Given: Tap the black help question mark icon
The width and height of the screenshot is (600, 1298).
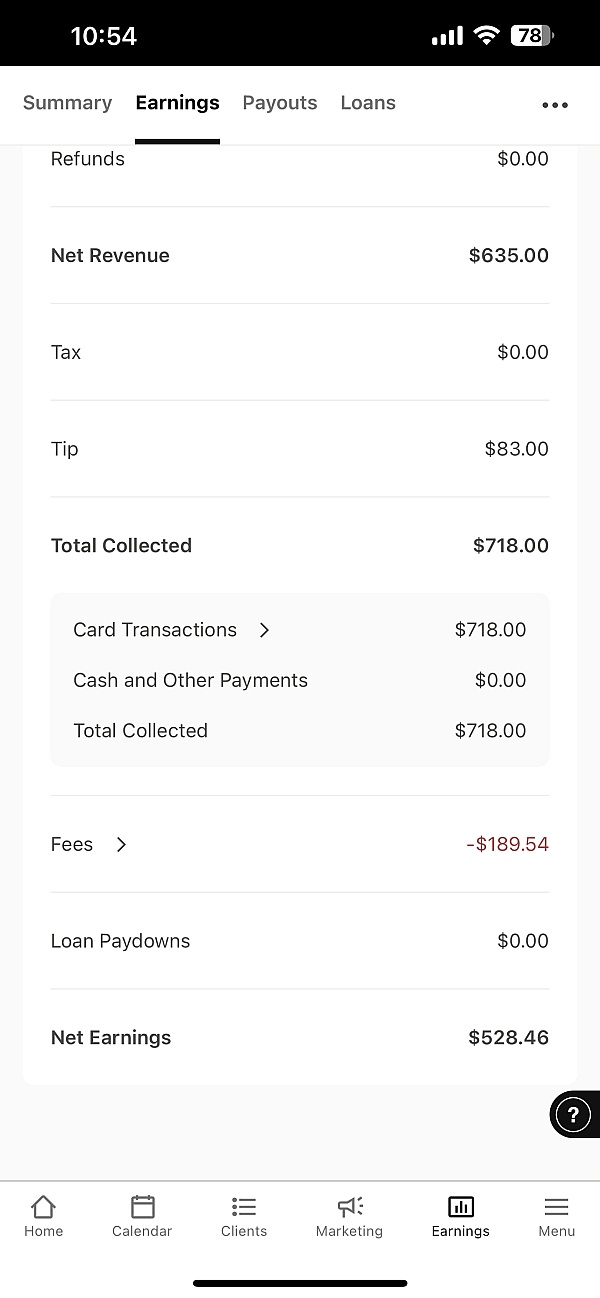Looking at the screenshot, I should click(573, 1114).
